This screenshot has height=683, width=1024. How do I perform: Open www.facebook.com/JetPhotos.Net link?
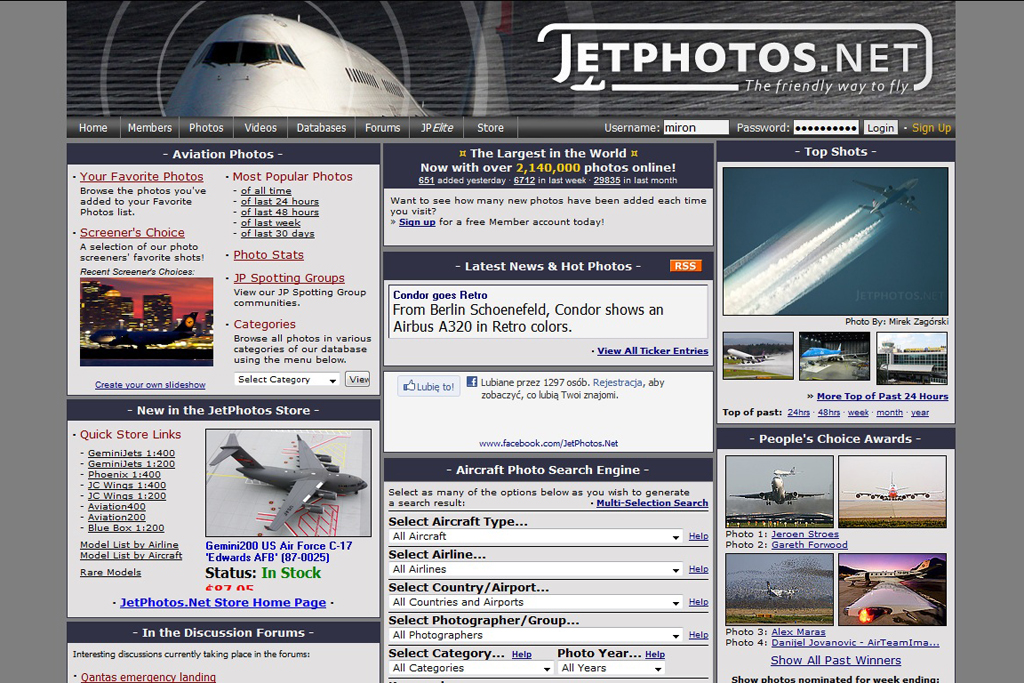click(x=549, y=443)
